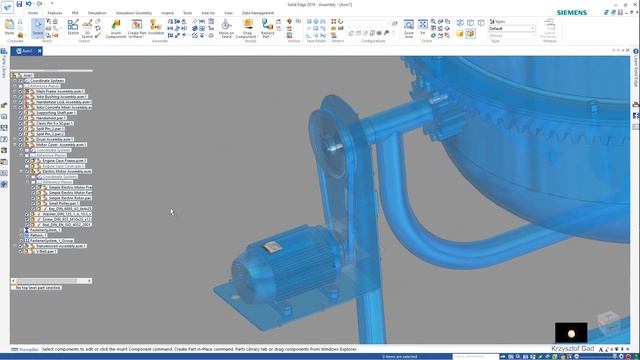Start the 3D Sketch command

tap(87, 29)
